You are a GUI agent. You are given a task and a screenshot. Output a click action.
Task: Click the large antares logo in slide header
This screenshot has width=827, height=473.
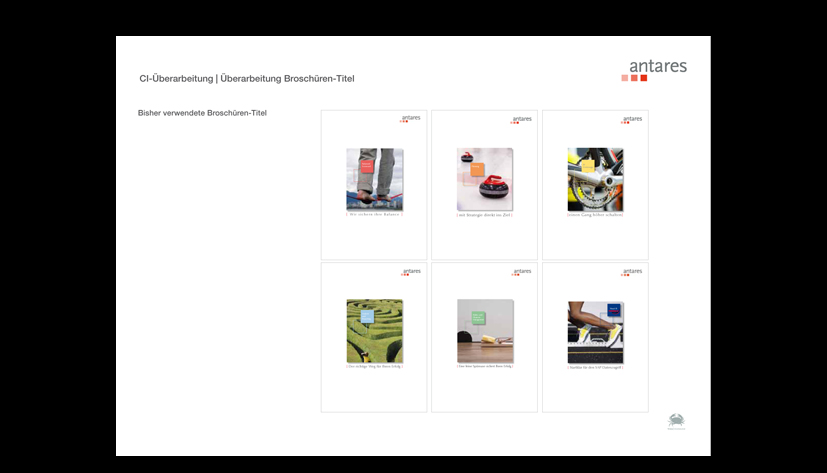[654, 70]
